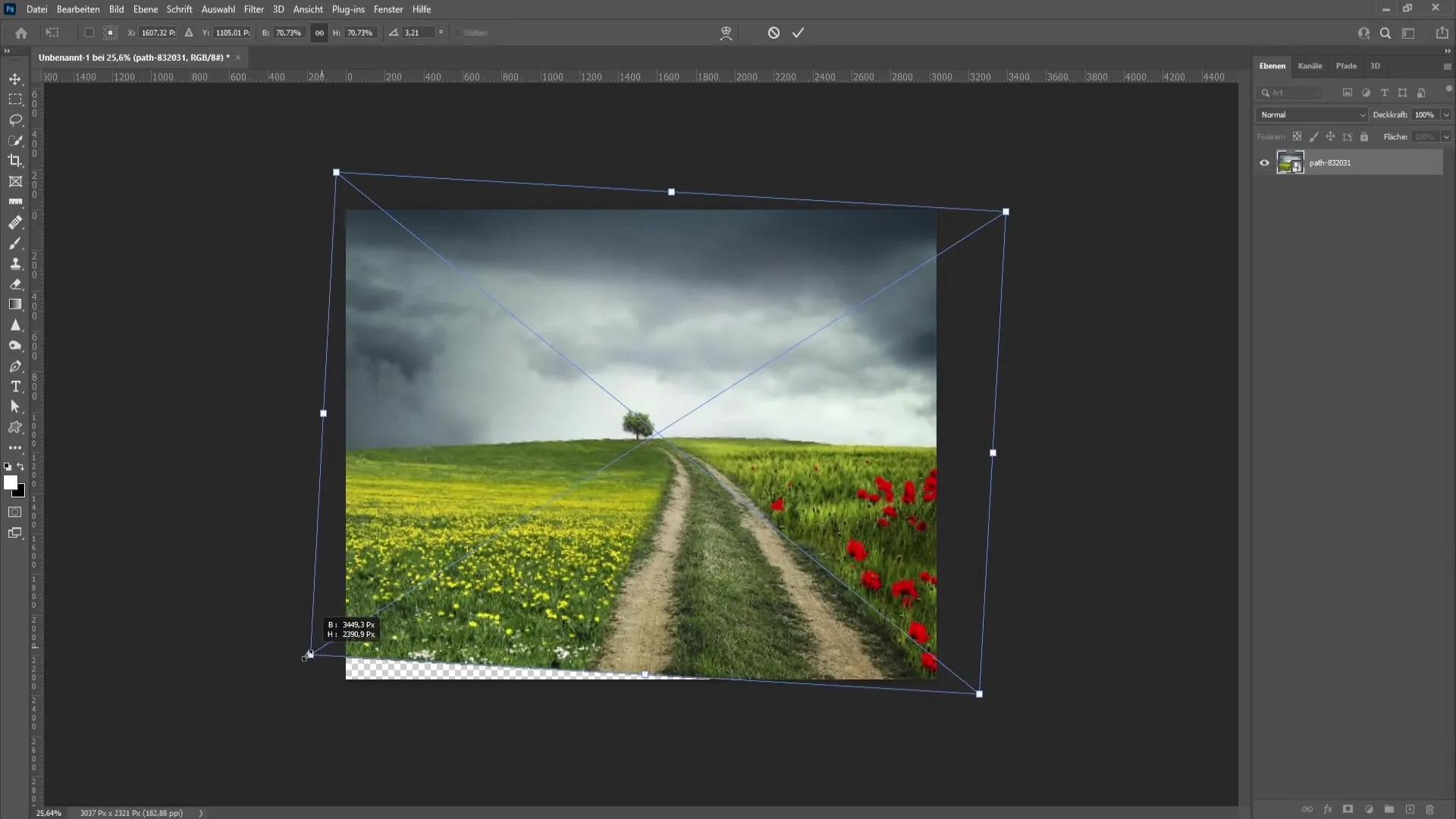Image resolution: width=1456 pixels, height=819 pixels.
Task: Select the Move tool in toolbar
Action: [x=15, y=78]
